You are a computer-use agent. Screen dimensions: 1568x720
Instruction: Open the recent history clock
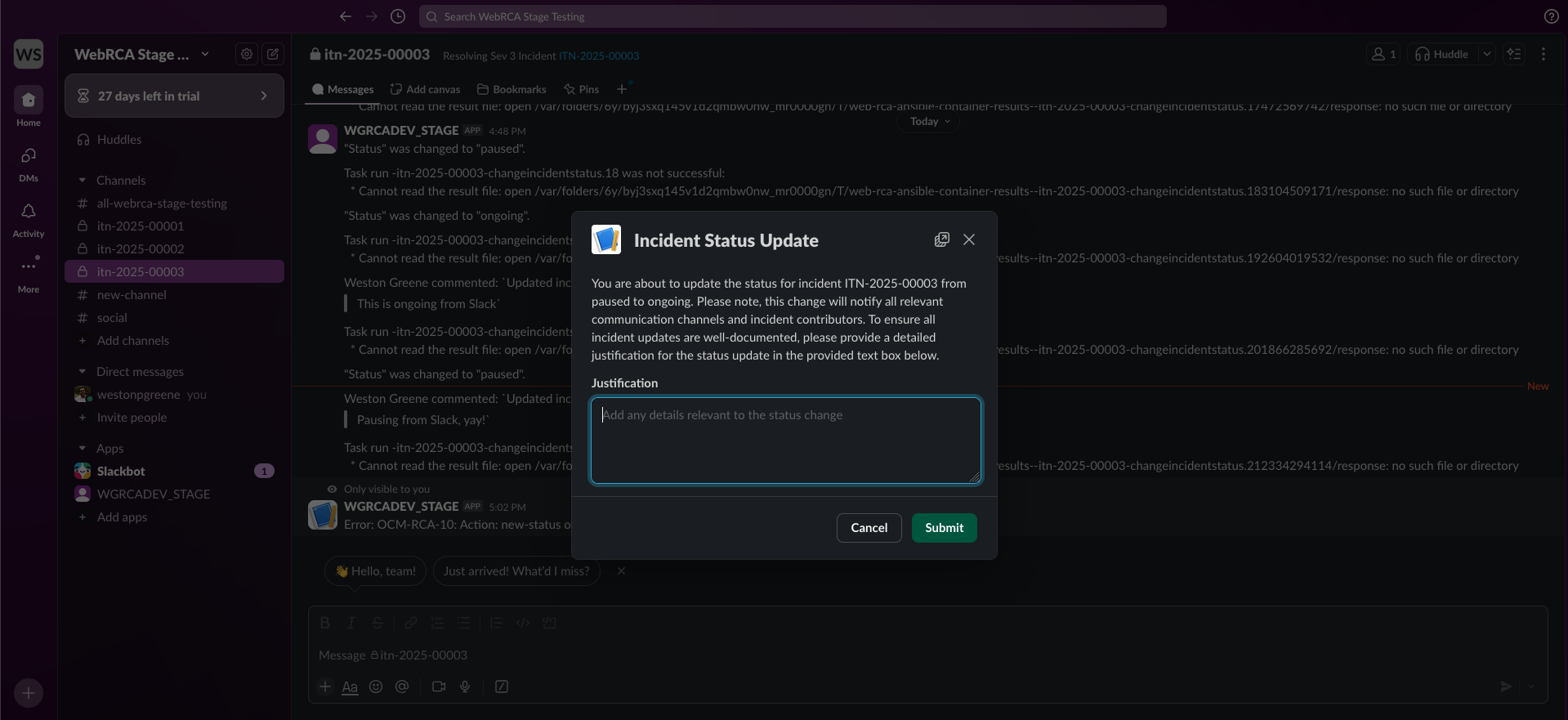pyautogui.click(x=398, y=16)
